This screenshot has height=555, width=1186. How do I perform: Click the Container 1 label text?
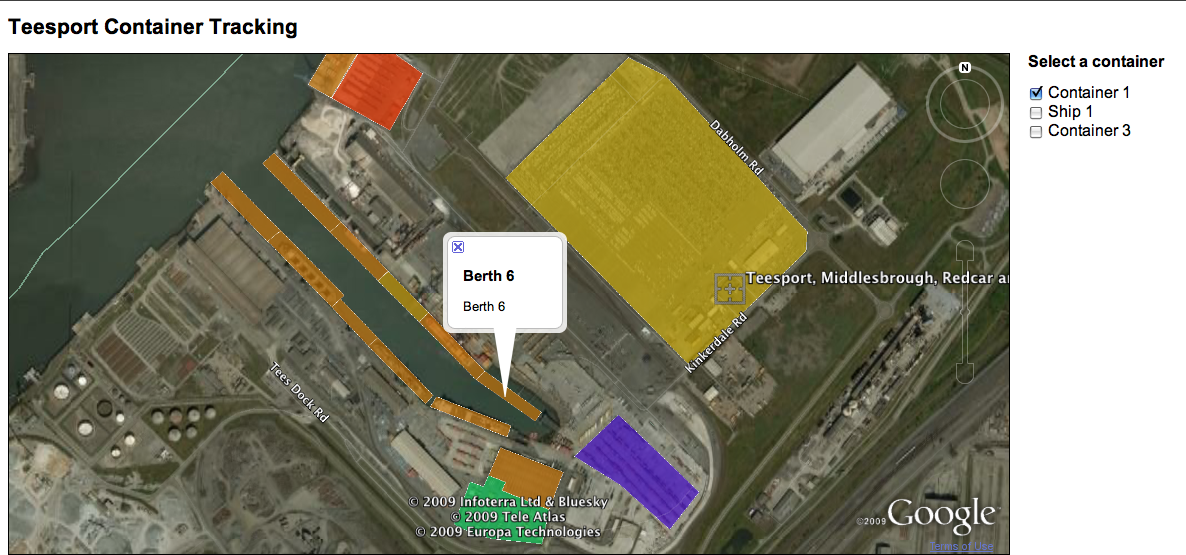1088,93
